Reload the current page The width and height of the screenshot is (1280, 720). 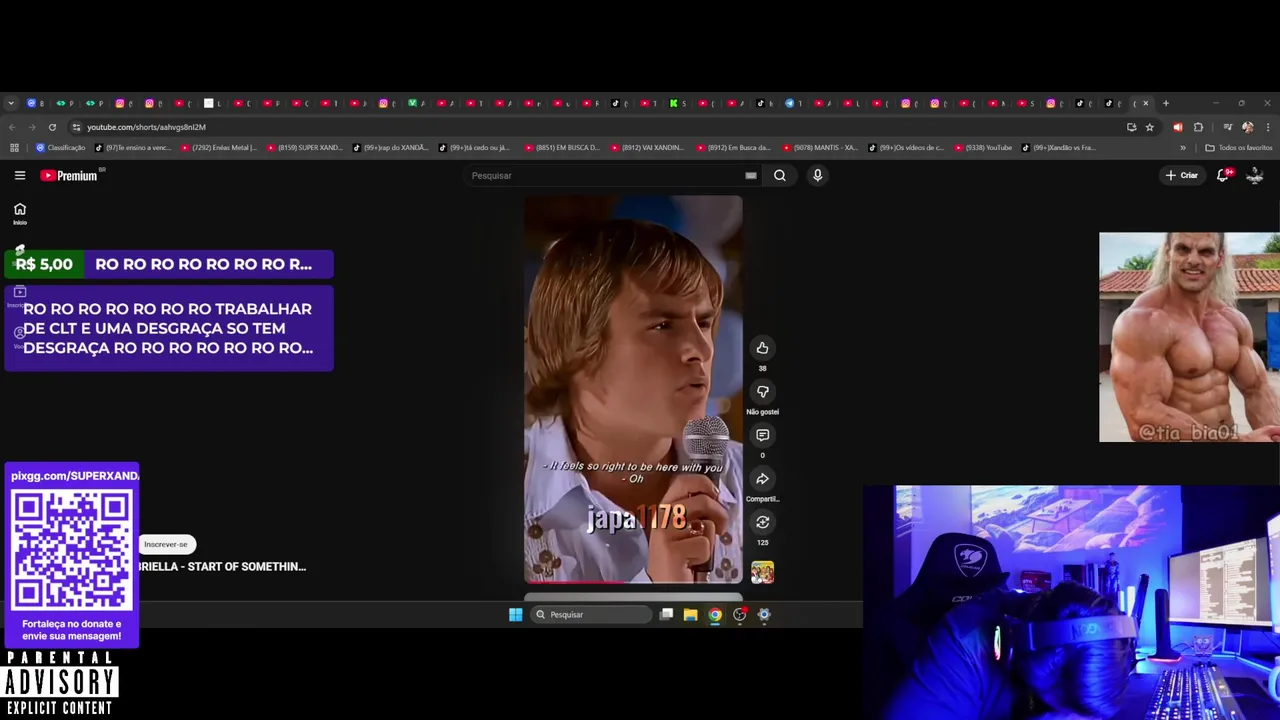coord(52,127)
